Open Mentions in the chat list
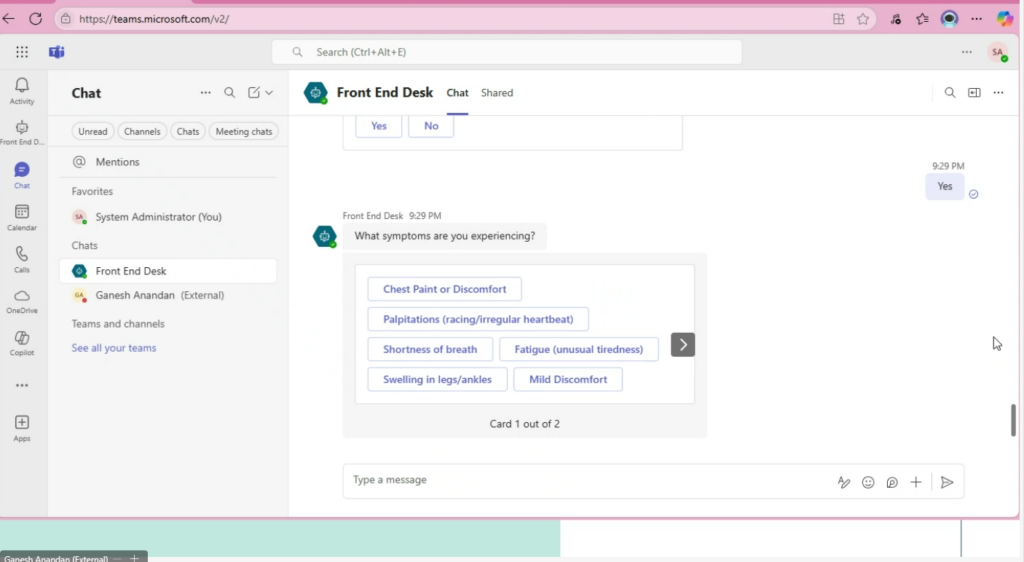Image resolution: width=1024 pixels, height=562 pixels. coord(168,162)
